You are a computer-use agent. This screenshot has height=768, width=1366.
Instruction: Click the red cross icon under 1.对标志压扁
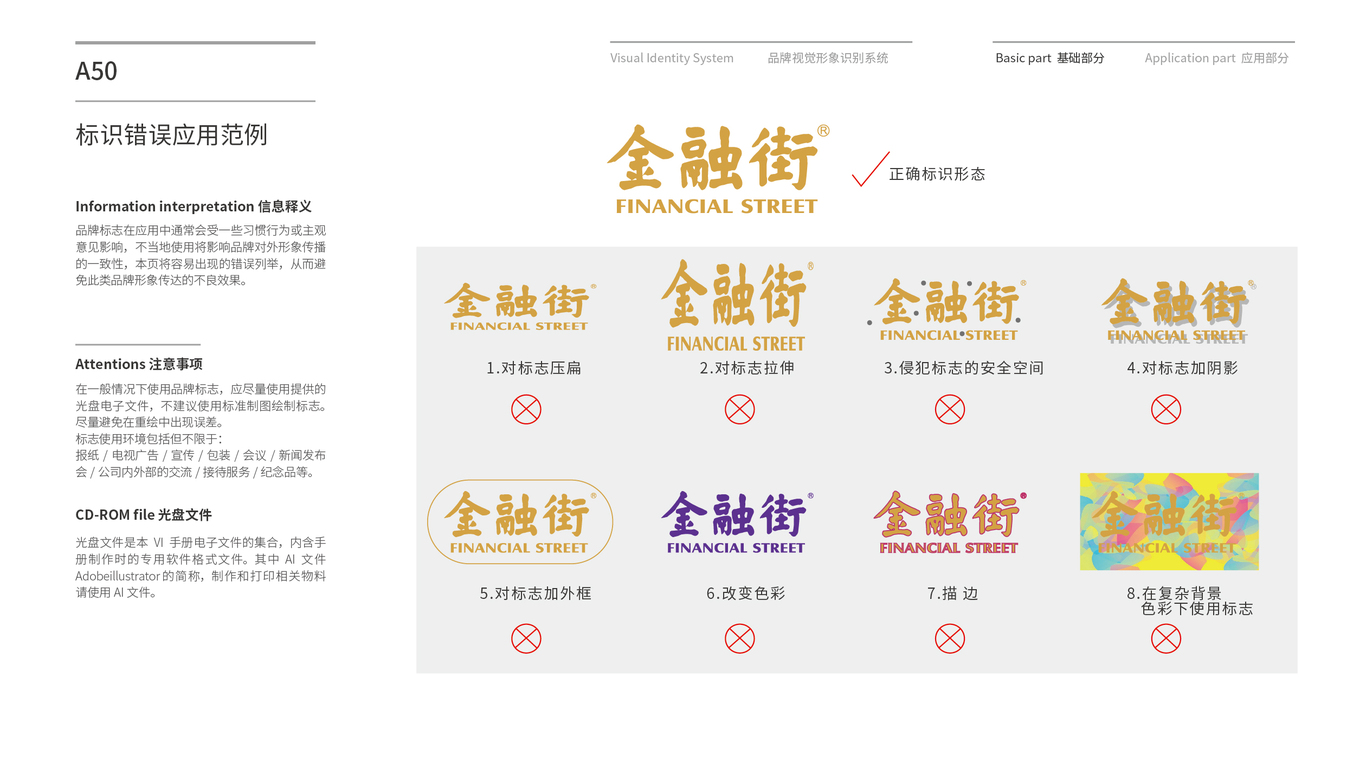(526, 409)
